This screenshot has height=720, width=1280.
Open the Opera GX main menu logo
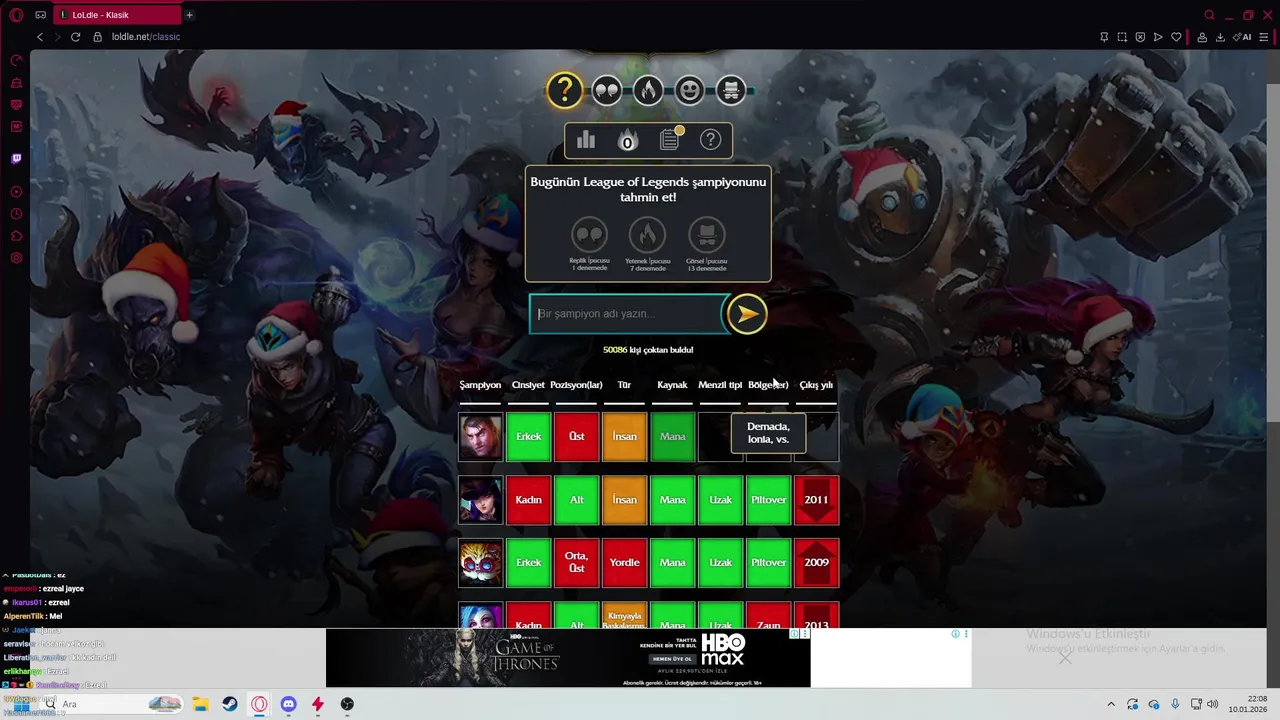click(16, 15)
